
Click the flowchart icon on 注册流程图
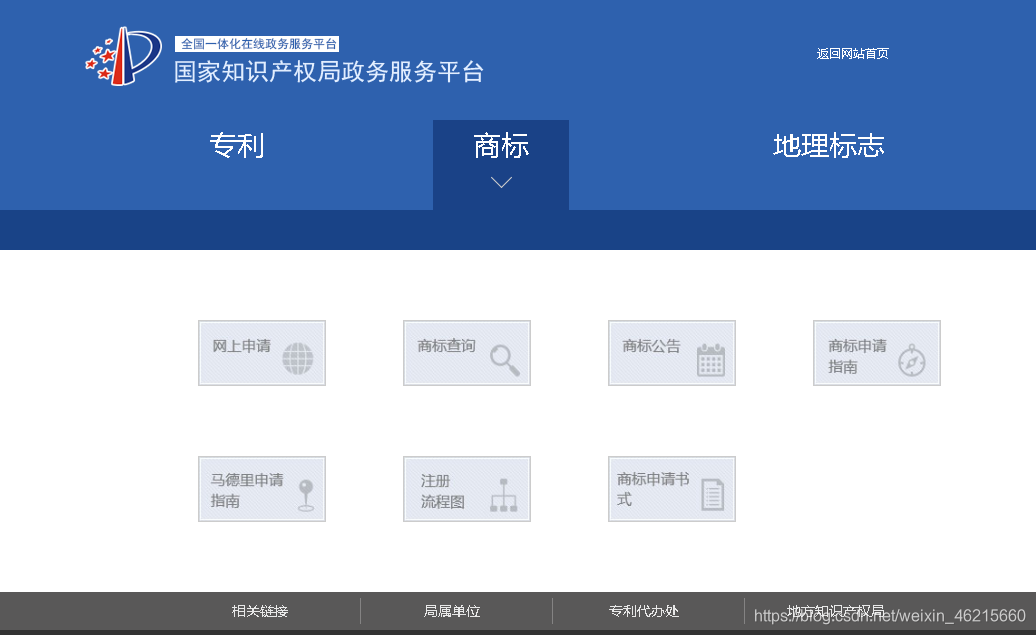click(503, 495)
